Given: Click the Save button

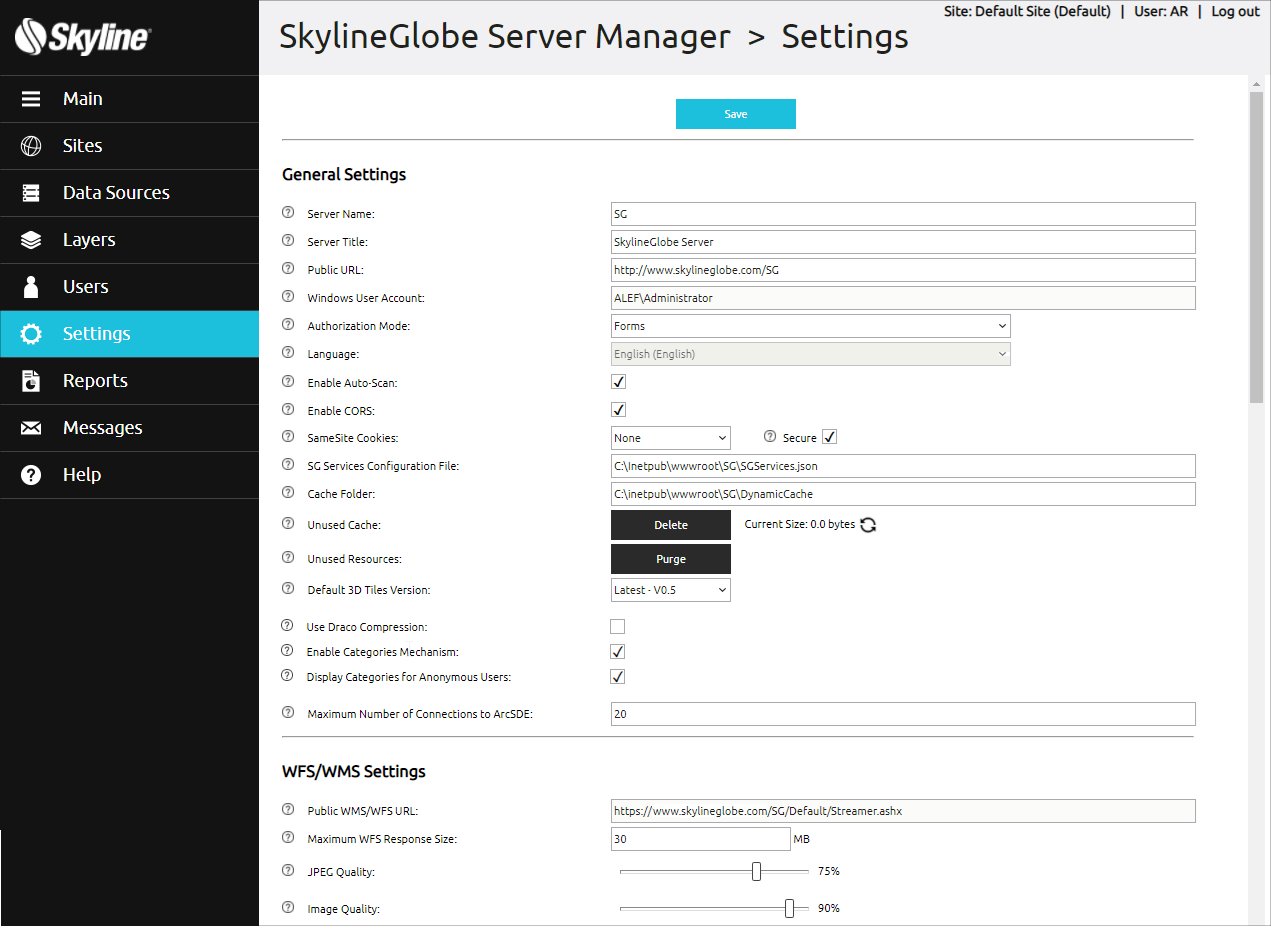Looking at the screenshot, I should point(736,114).
